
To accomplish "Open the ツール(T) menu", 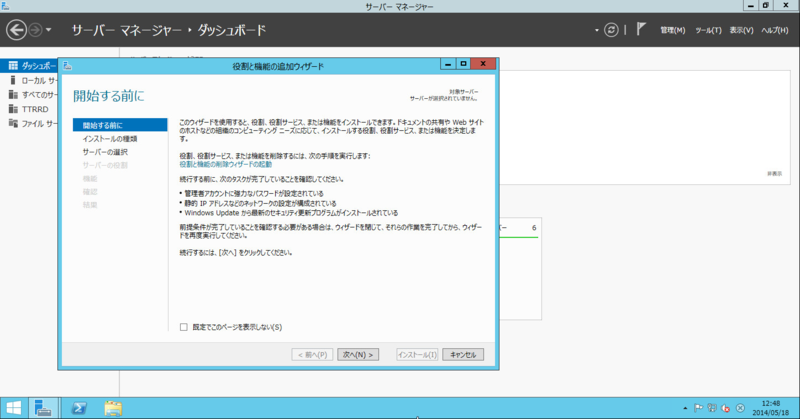I will [x=708, y=30].
